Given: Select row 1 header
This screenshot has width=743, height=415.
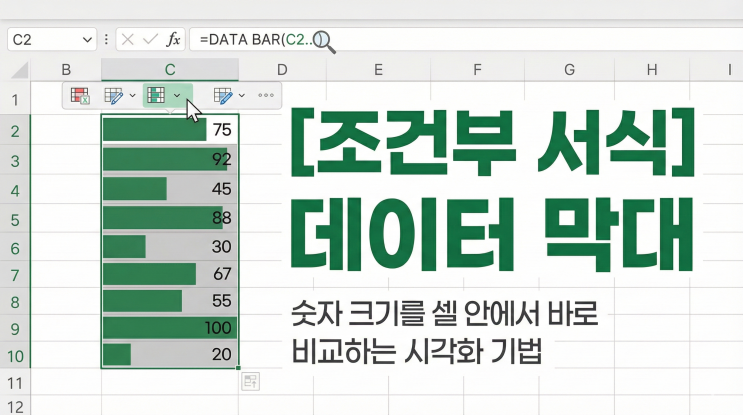Looking at the screenshot, I should pyautogui.click(x=15, y=99).
